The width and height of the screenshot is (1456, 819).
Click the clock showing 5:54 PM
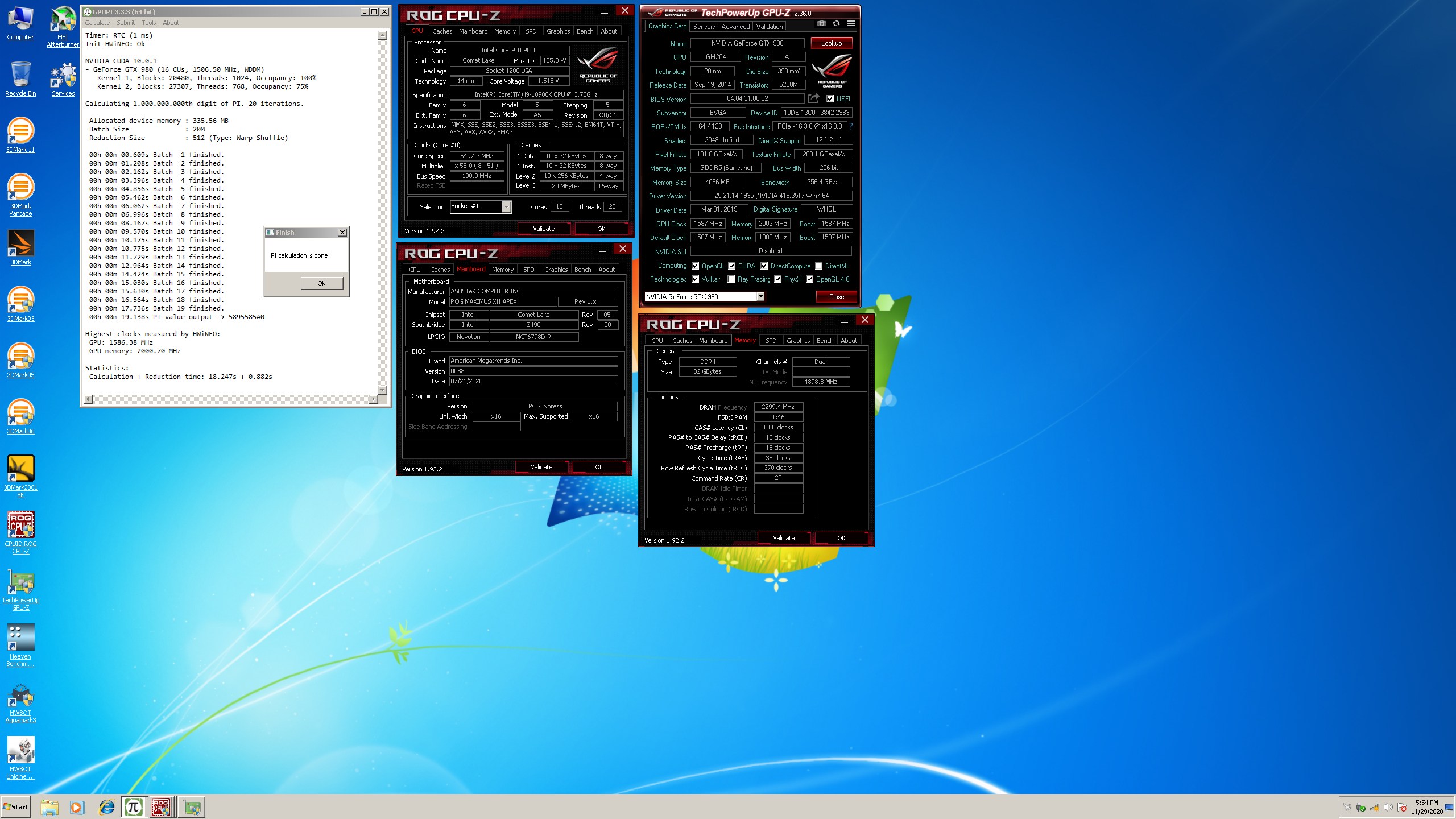1427,803
